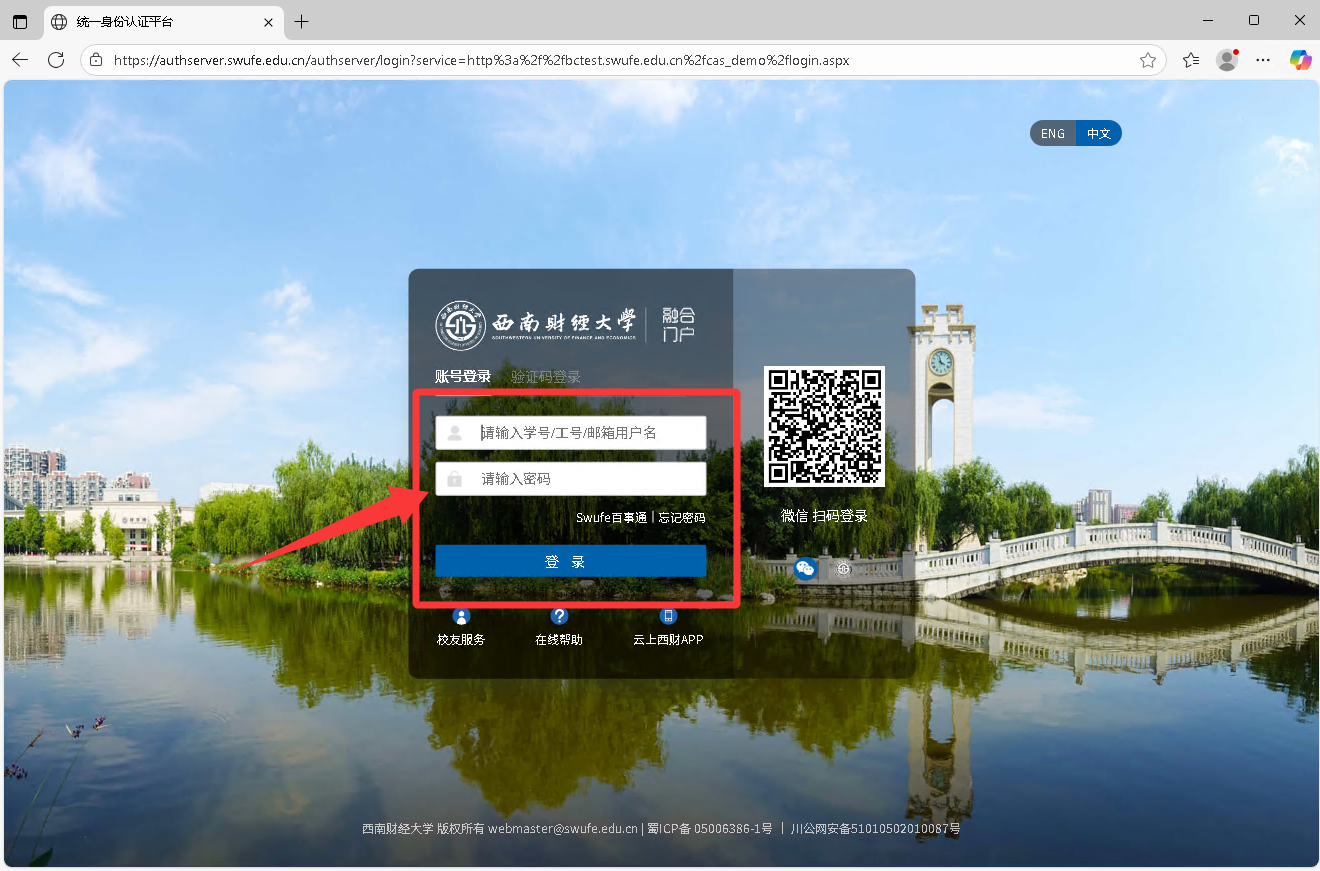
Task: Choose the round icon beside WeChat
Action: pos(843,569)
